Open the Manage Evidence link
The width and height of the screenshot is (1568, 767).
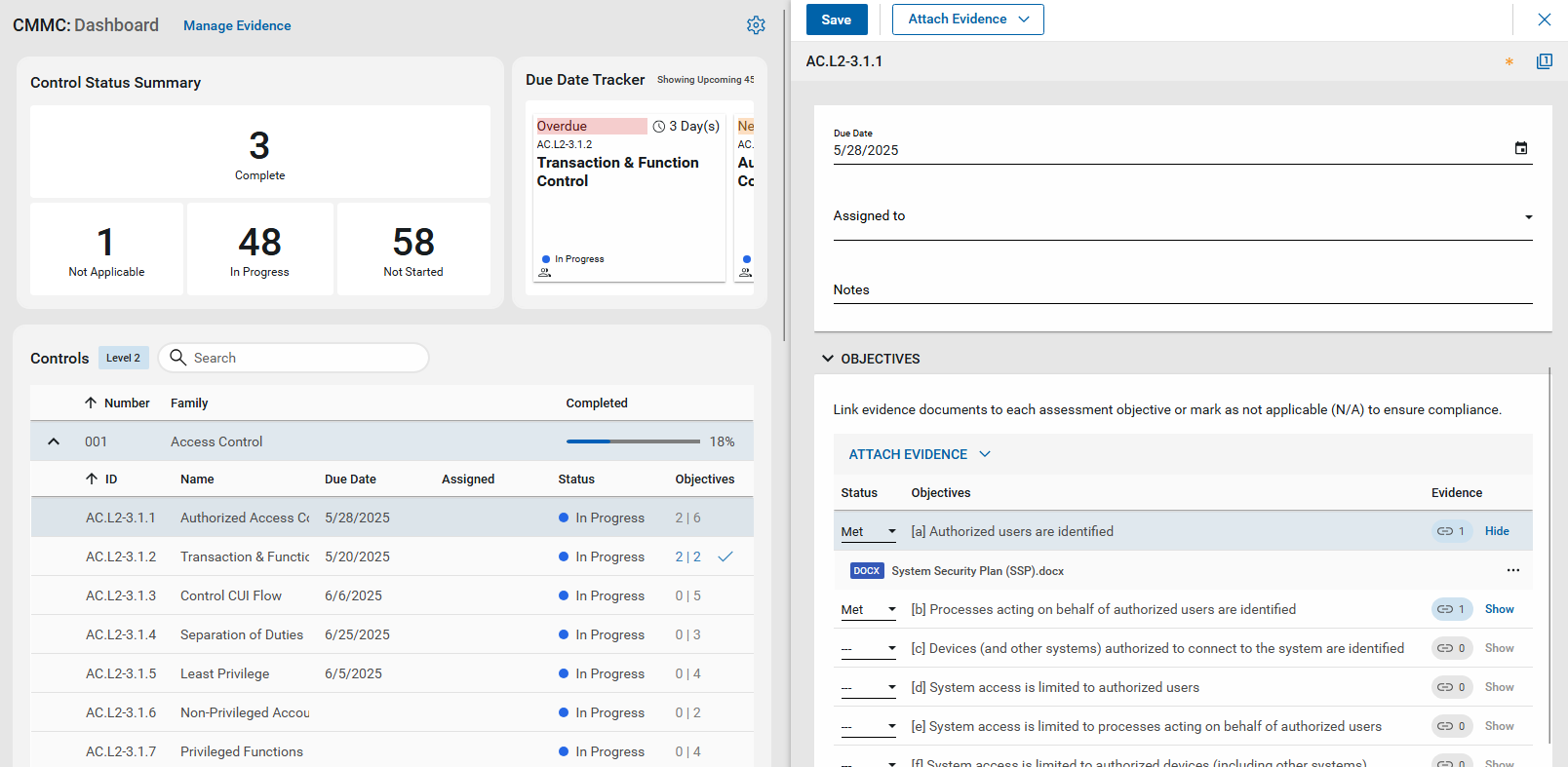(x=237, y=25)
